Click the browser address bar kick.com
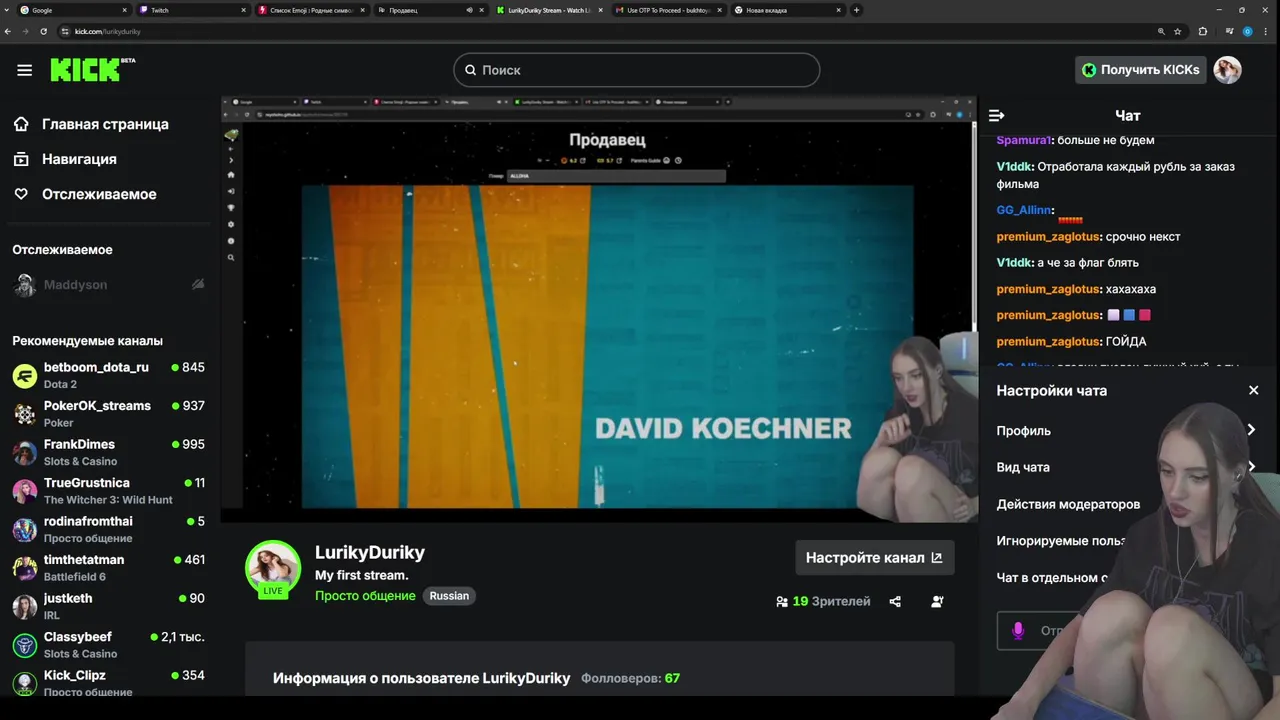The height and width of the screenshot is (720, 1280). 600,31
